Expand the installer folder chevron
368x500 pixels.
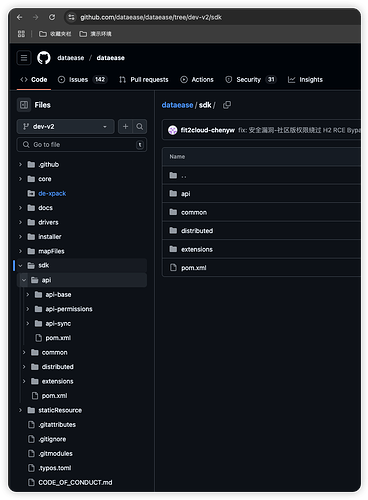coord(20,237)
